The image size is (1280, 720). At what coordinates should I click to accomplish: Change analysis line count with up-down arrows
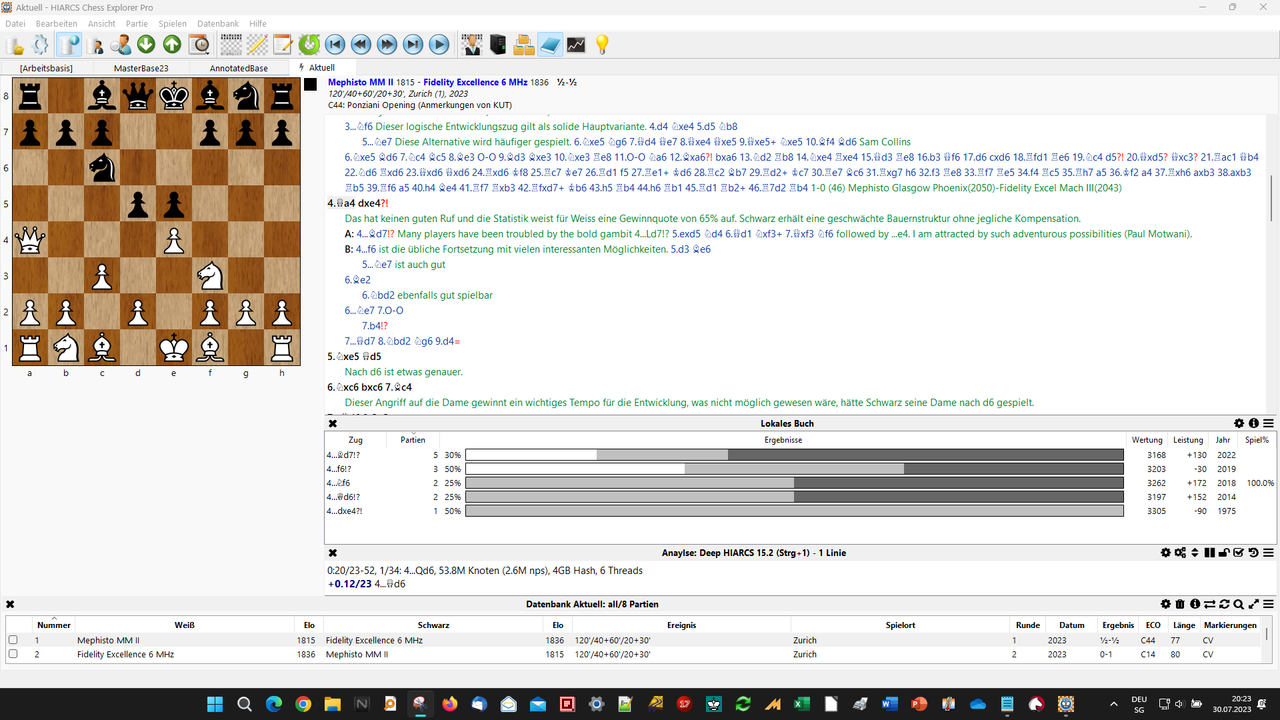click(1195, 553)
